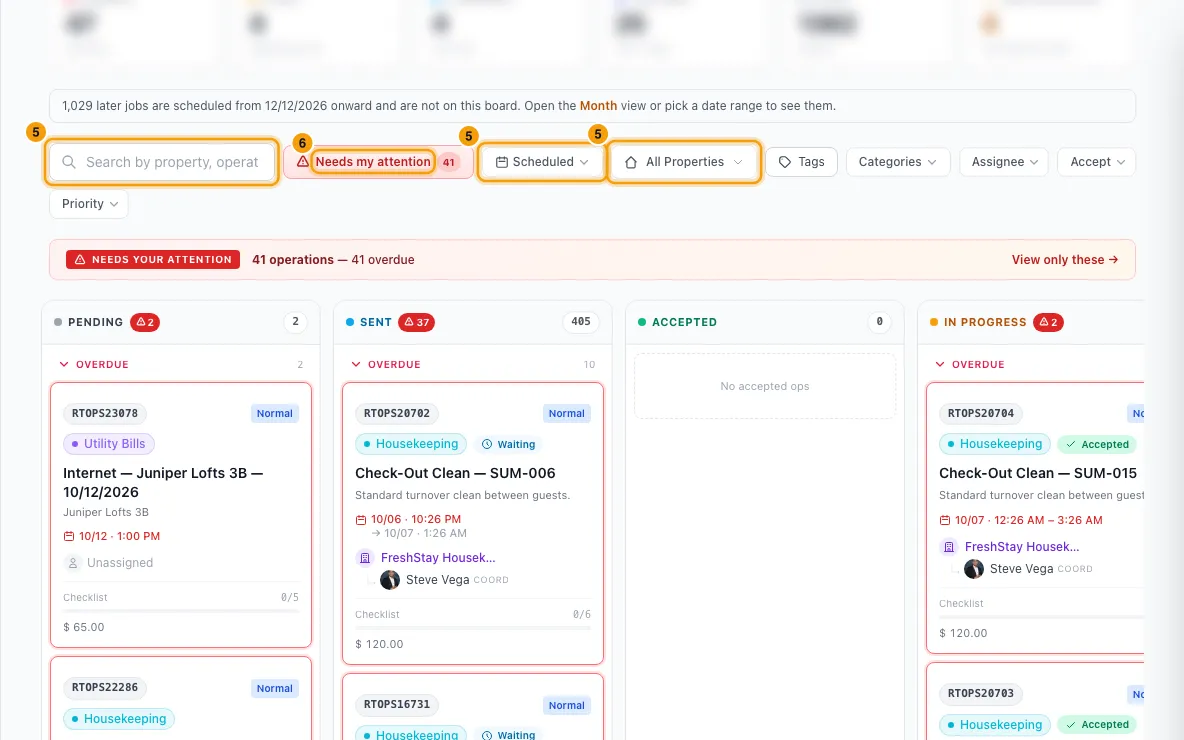Click the magnifier icon in search box
This screenshot has height=740, width=1184.
click(69, 162)
